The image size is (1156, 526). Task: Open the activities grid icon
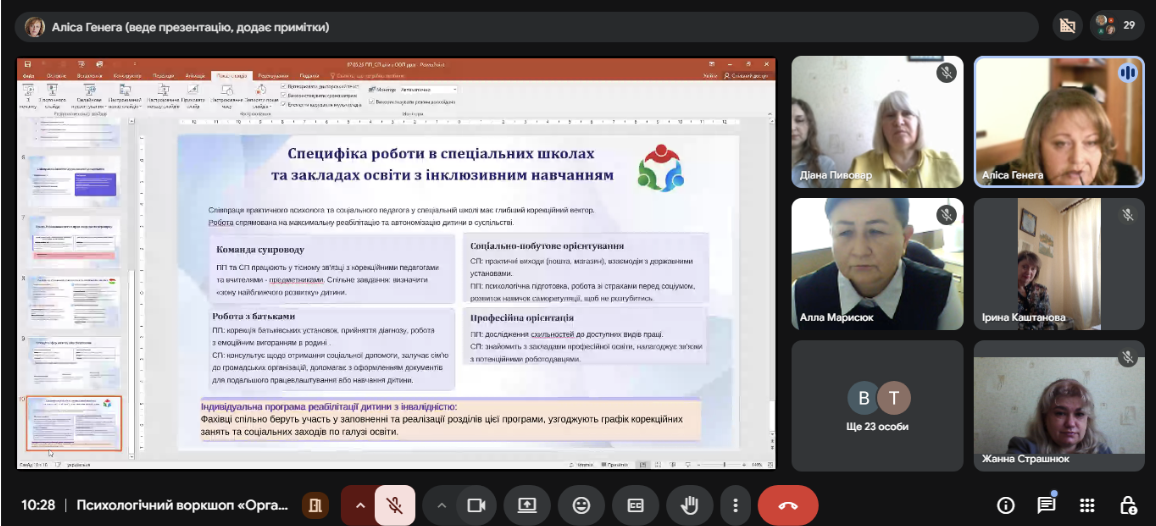(x=1087, y=505)
